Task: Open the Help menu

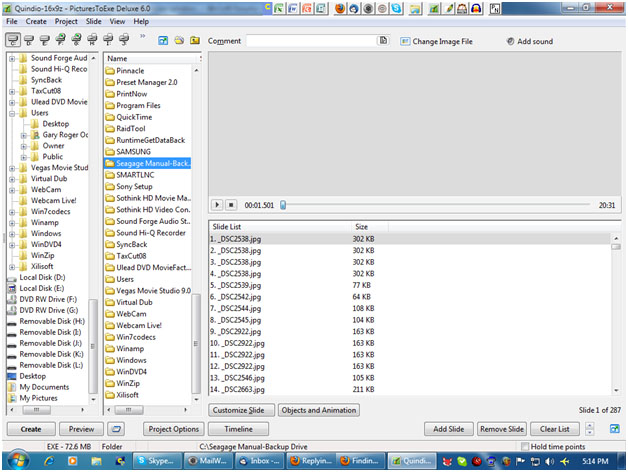Action: (x=141, y=21)
